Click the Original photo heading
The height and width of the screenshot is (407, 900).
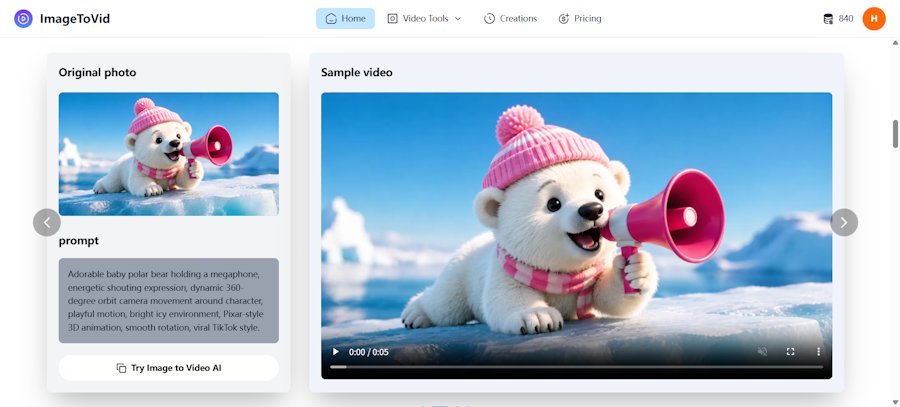click(98, 72)
